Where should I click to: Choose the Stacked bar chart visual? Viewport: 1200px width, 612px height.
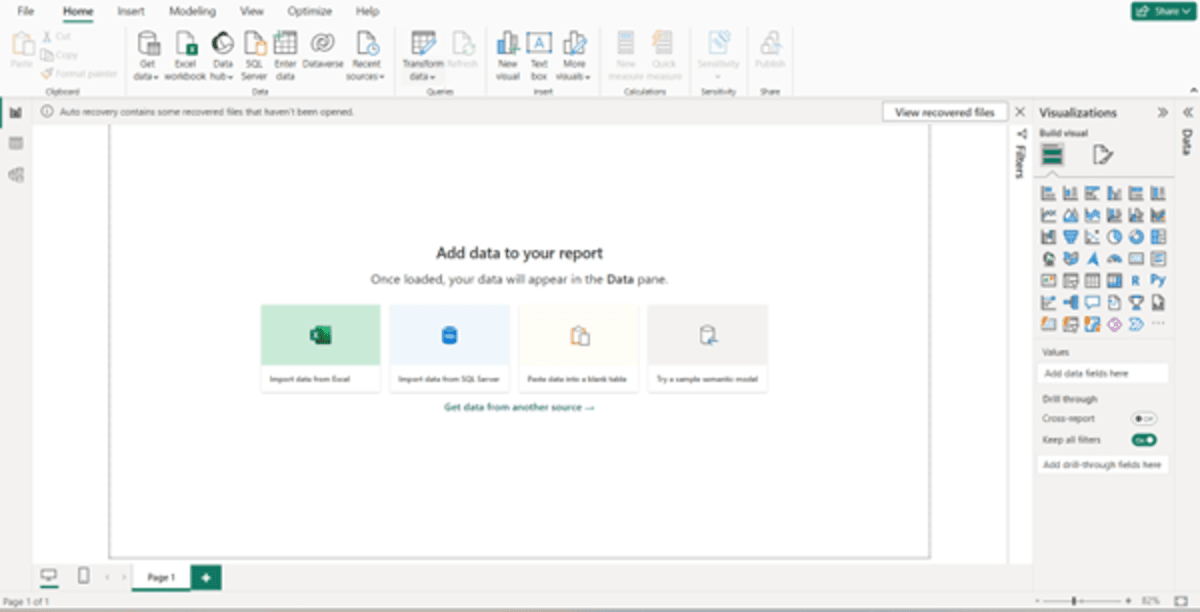click(1048, 193)
